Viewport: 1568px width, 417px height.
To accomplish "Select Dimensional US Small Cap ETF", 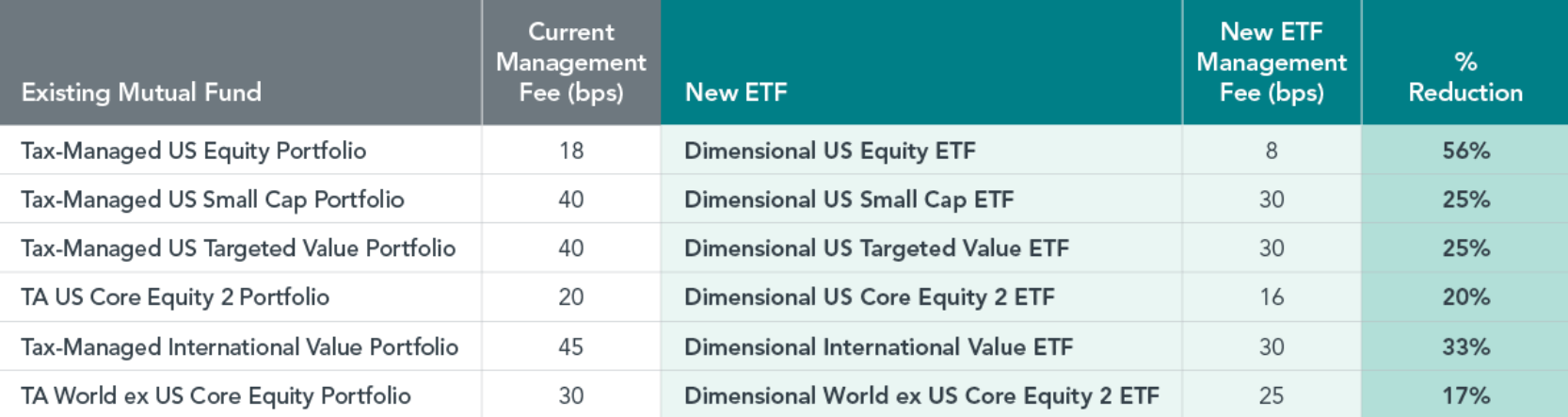I will click(848, 200).
